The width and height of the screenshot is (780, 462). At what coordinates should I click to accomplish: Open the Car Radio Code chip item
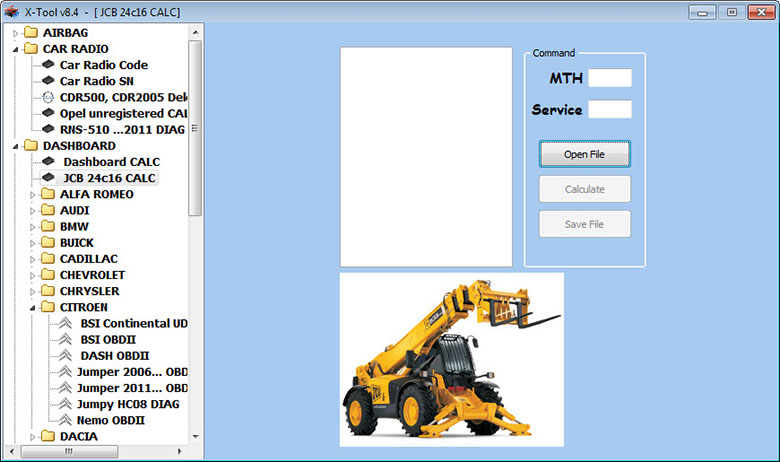(103, 65)
